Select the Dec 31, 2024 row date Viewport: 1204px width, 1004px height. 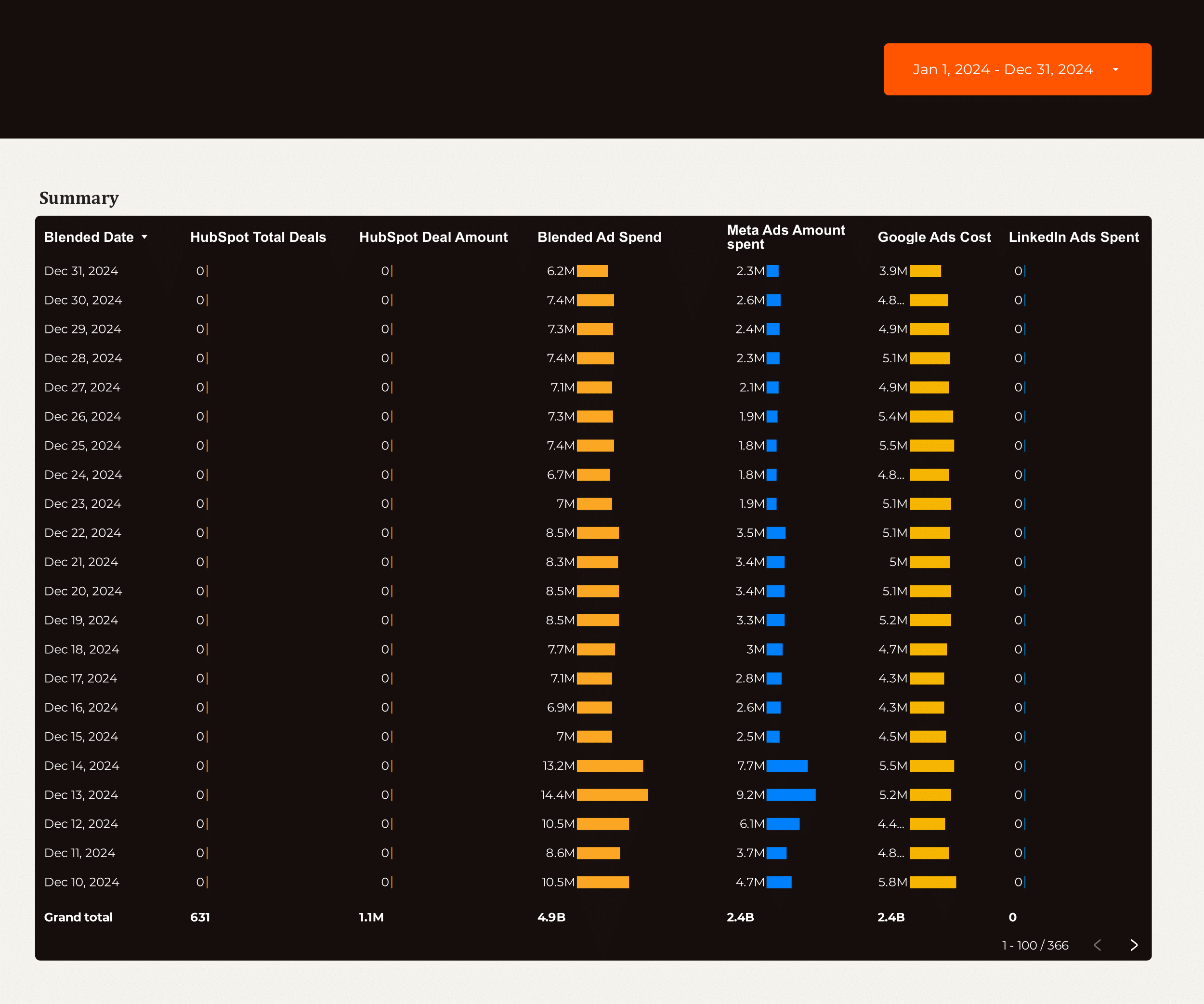(81, 271)
